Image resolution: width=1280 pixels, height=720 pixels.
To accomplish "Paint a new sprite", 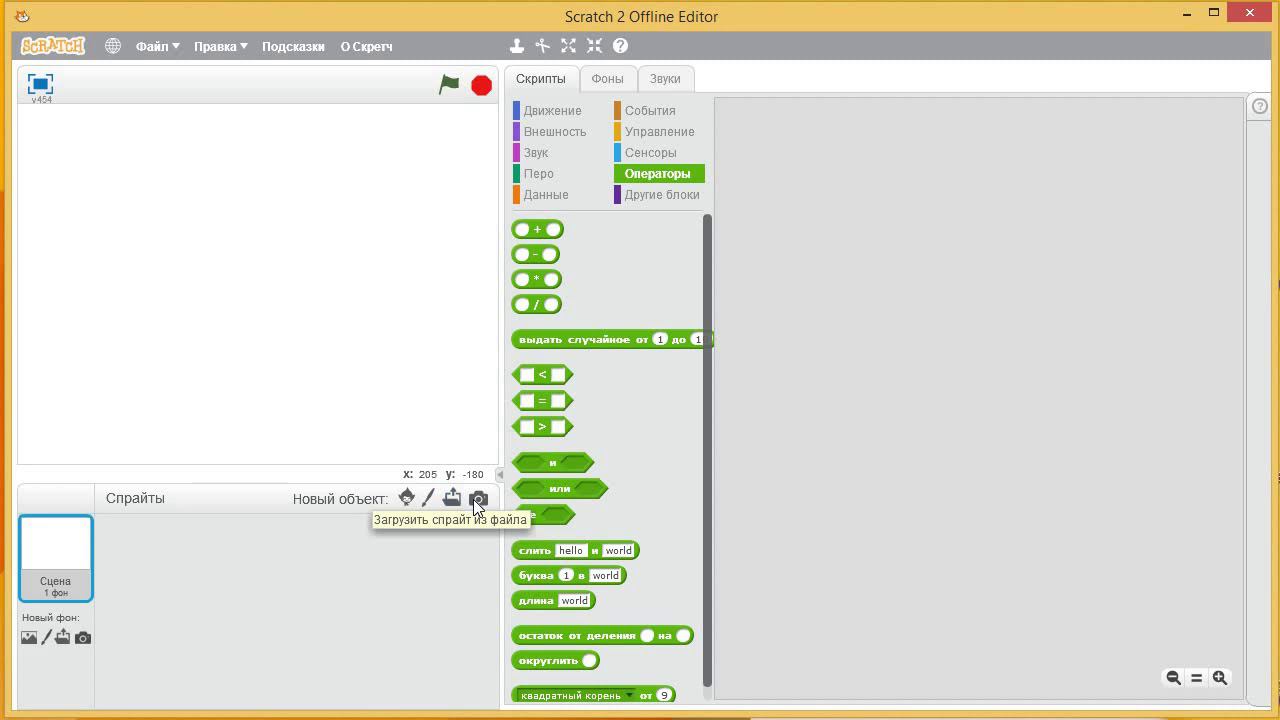I will pyautogui.click(x=428, y=498).
